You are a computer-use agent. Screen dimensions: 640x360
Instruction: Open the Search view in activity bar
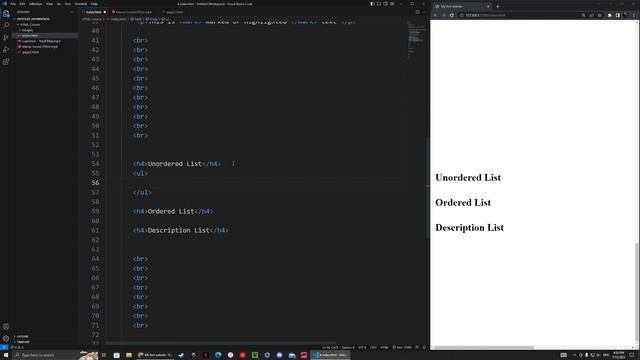coord(6,25)
